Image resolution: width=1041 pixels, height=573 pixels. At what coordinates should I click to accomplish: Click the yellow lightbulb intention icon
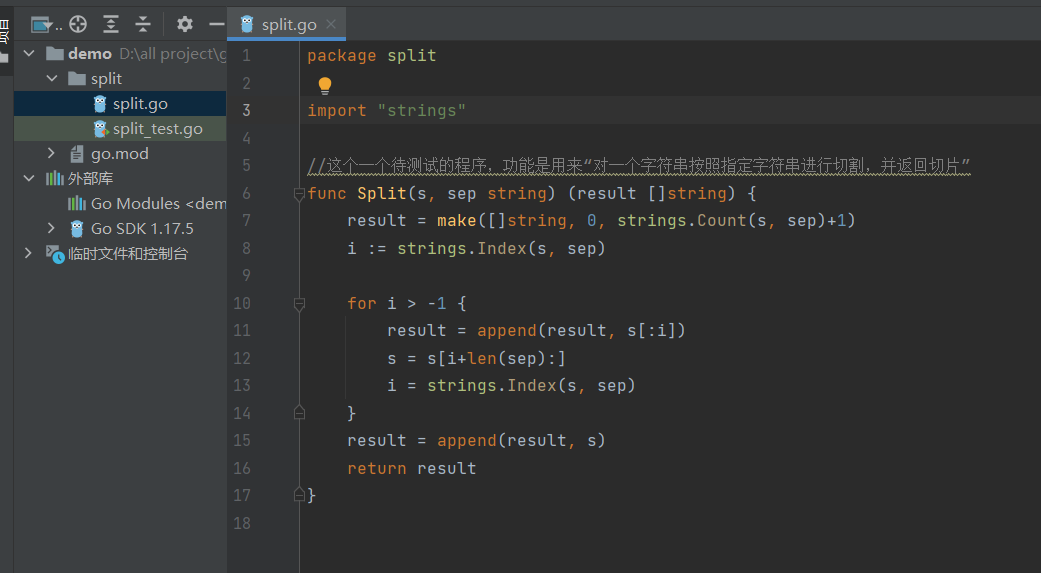click(x=324, y=86)
